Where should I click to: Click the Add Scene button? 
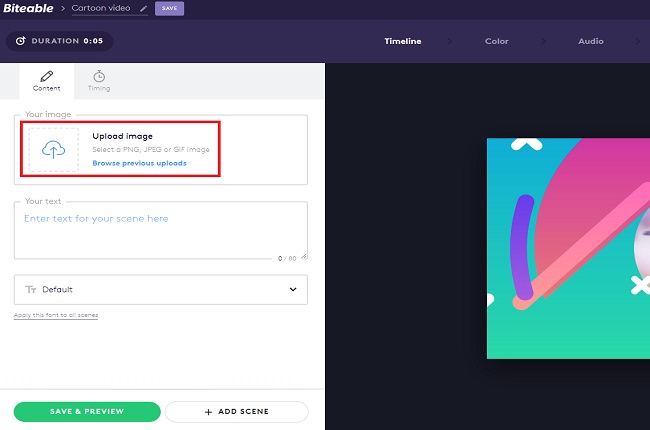(x=236, y=412)
